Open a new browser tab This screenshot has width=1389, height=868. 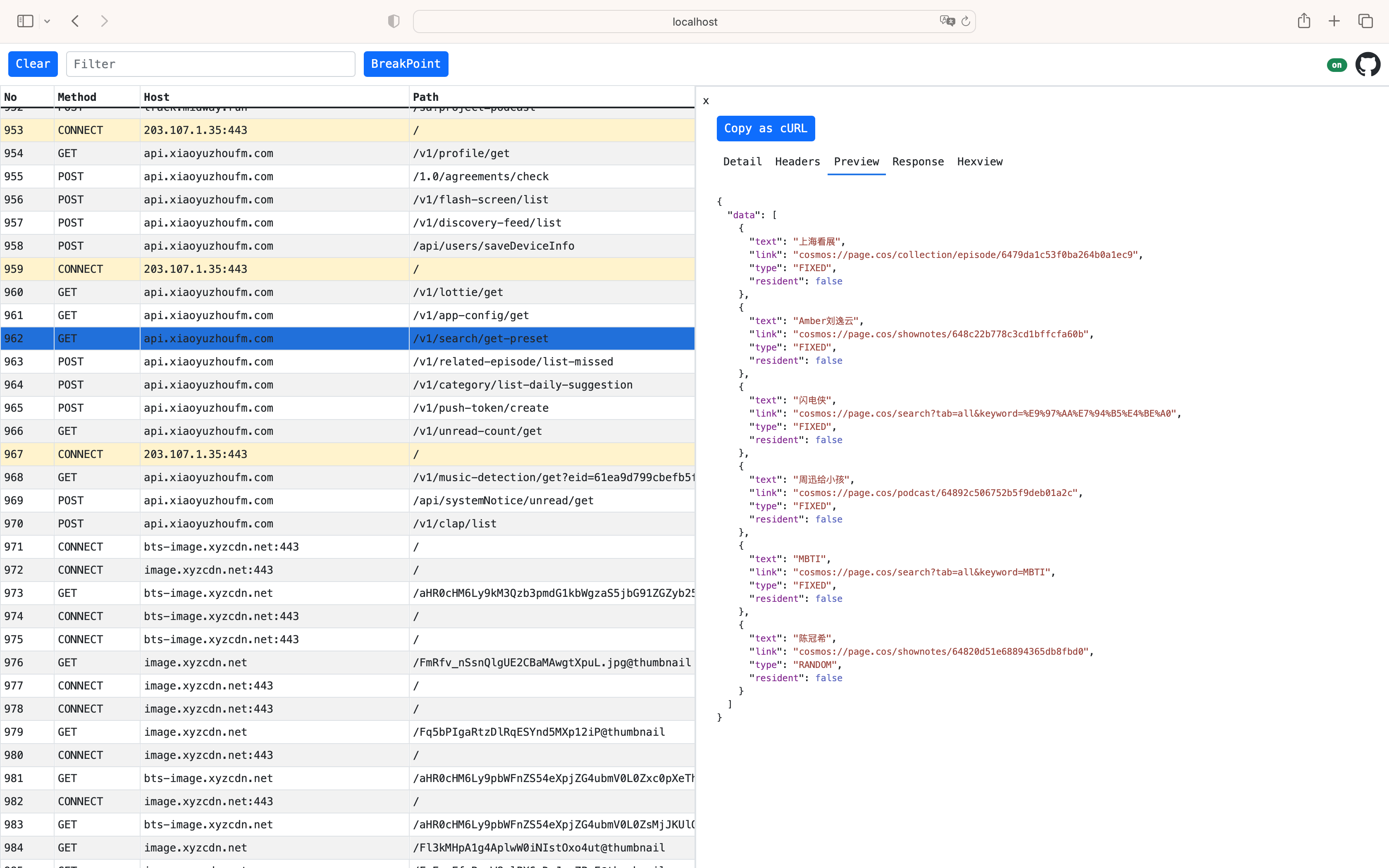pos(1334,21)
